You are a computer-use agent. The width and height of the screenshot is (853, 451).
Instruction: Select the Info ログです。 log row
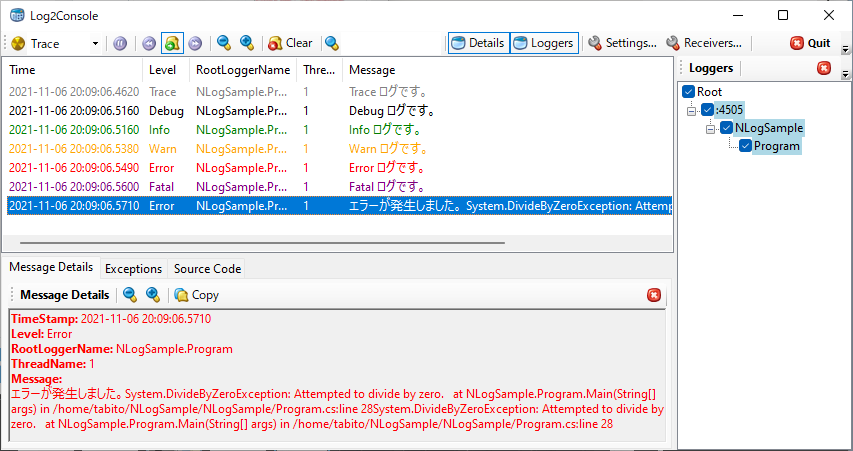[339, 130]
